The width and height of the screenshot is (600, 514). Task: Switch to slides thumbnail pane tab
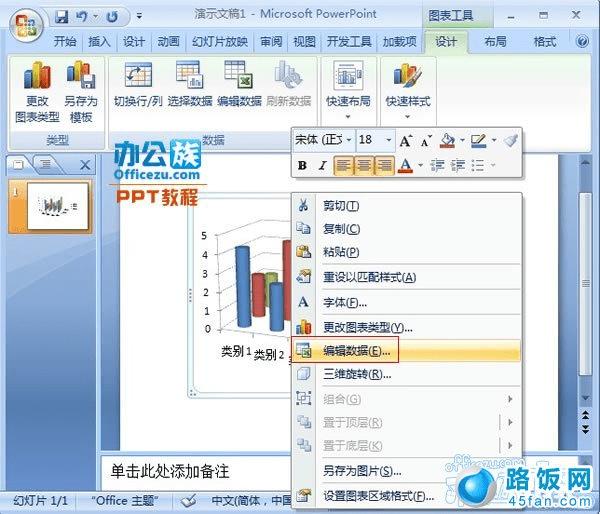(18, 165)
